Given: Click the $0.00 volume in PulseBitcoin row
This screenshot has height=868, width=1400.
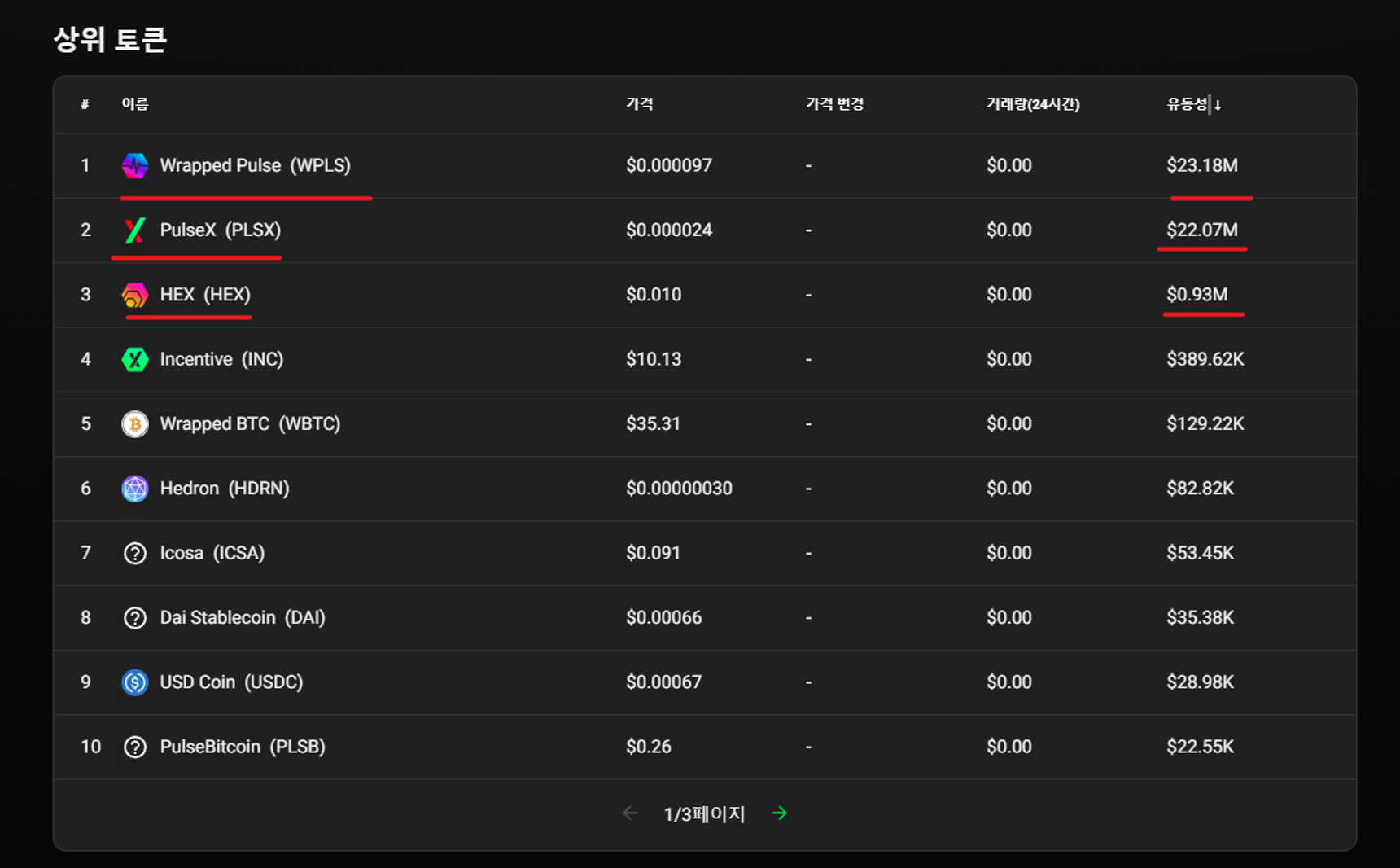Looking at the screenshot, I should coord(1009,747).
